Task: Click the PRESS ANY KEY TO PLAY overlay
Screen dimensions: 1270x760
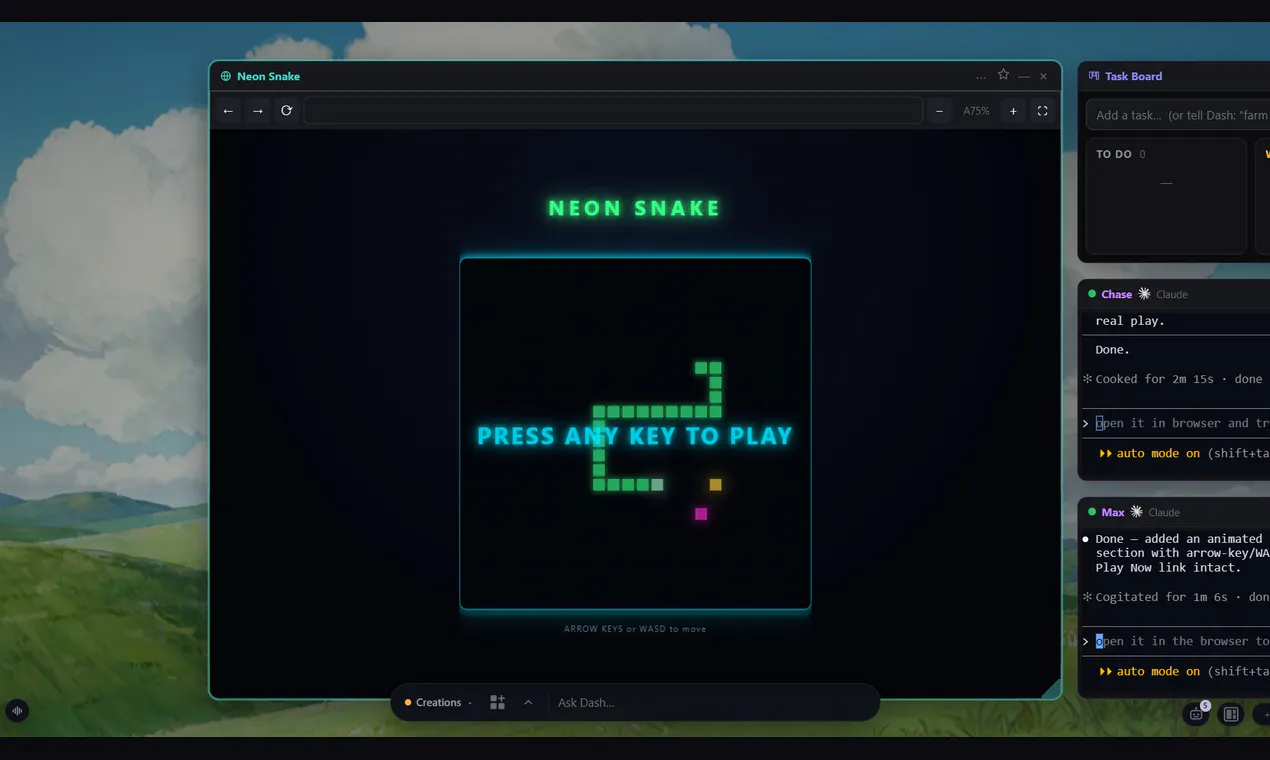Action: tap(635, 436)
